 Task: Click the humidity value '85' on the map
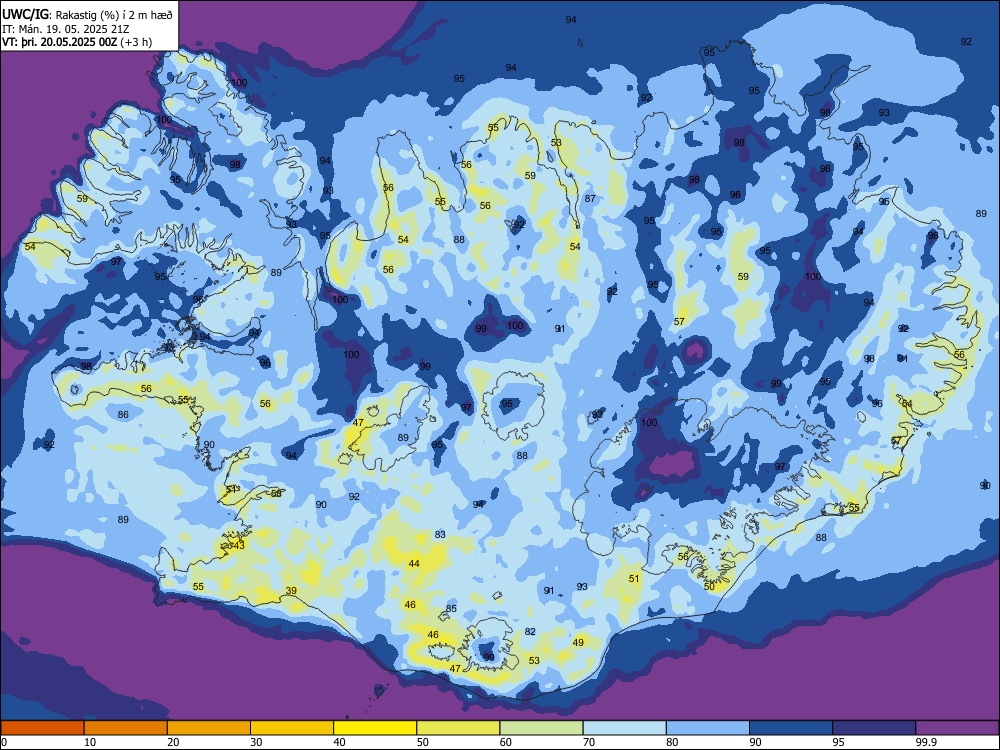452,608
